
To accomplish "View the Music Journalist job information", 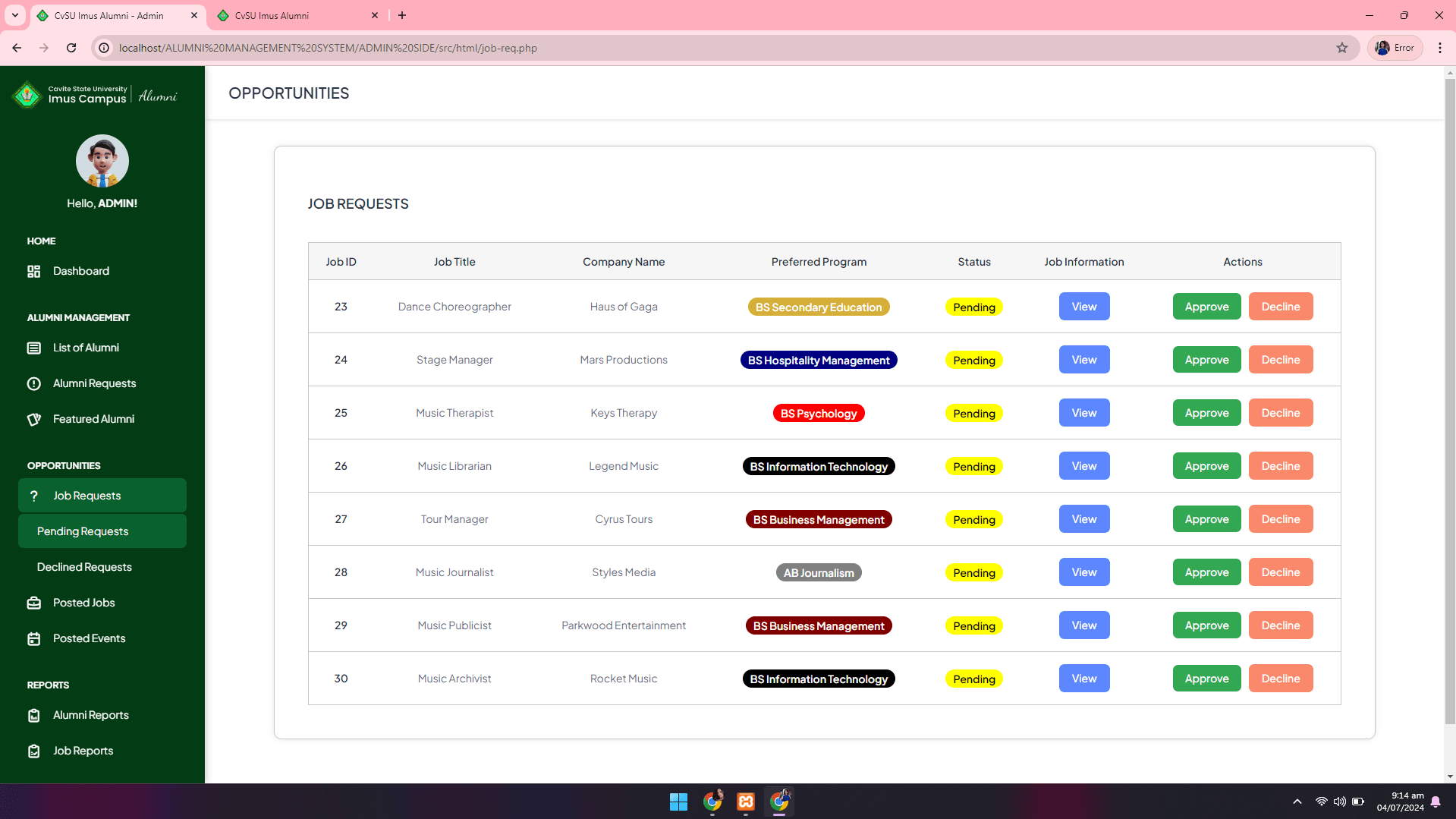I will [x=1084, y=572].
